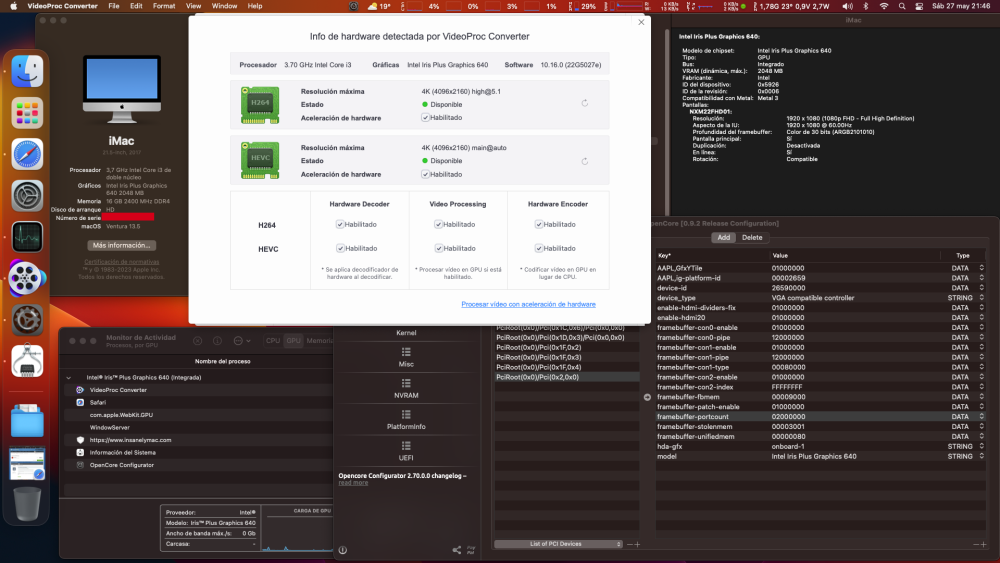Screen dimensions: 1000x563
Task: Open the UEFI section in OpenCore Configurator
Action: [406, 451]
